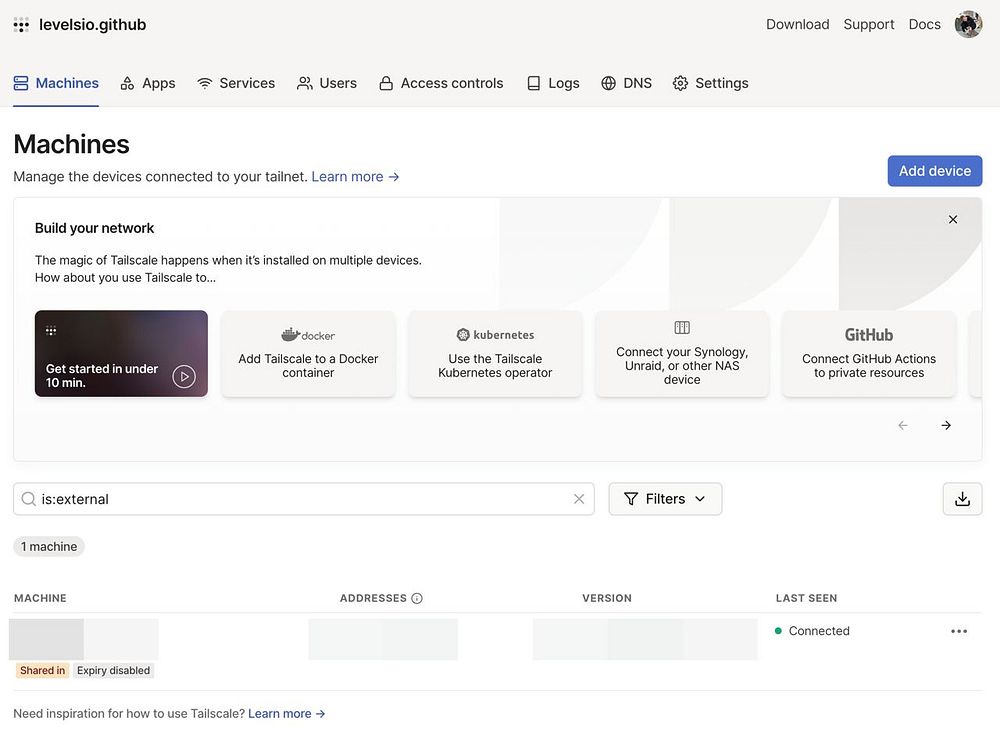Click the levelsio.github tailnet name
Viewport: 1000px width, 746px height.
tap(92, 25)
